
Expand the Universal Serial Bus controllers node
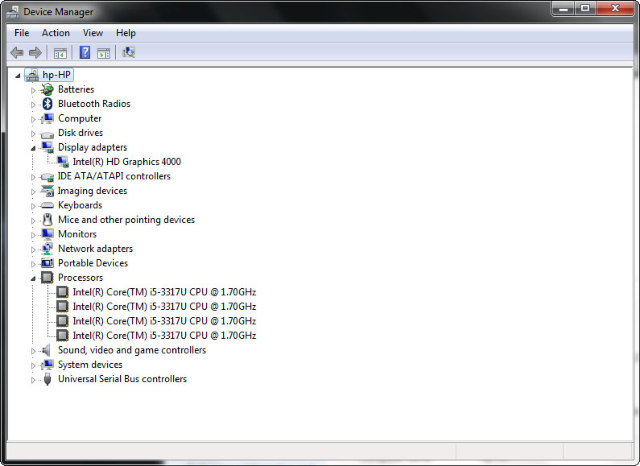(33, 380)
